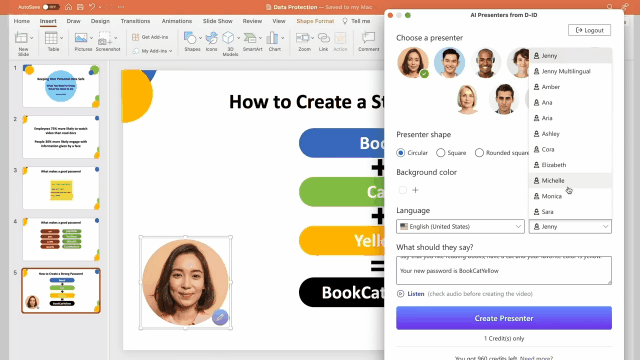
Task: Click the Pictures icon
Action: 83,42
